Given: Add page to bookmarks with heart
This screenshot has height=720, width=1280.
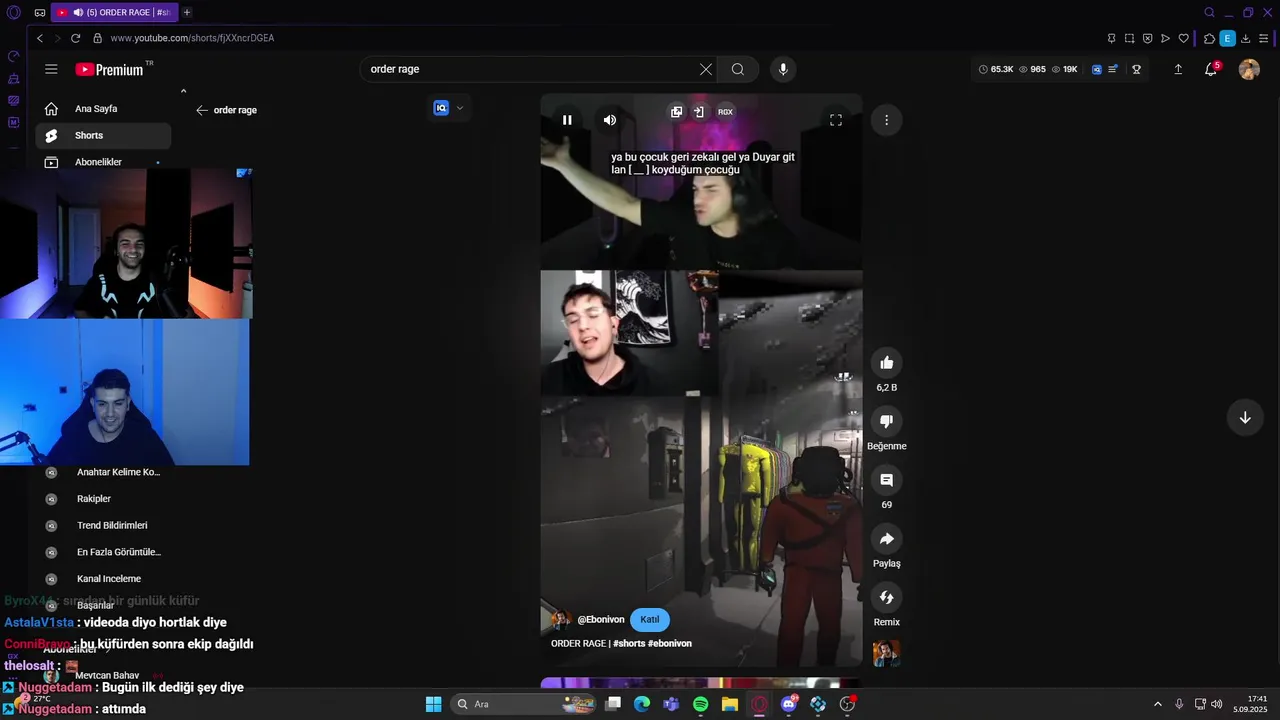Looking at the screenshot, I should [x=1184, y=38].
